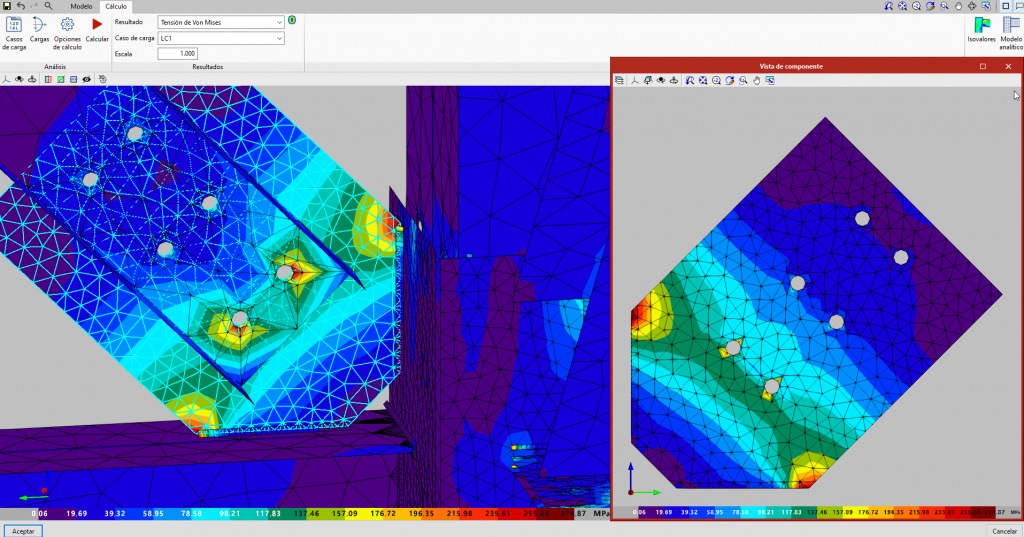Click the save icon in the title bar
Viewport: 1024px width, 537px height.
(x=7, y=6)
